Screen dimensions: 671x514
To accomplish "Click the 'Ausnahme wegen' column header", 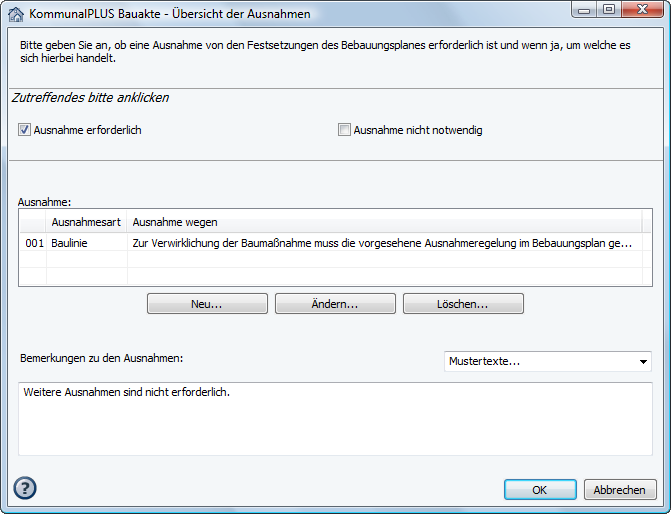I will tap(175, 222).
